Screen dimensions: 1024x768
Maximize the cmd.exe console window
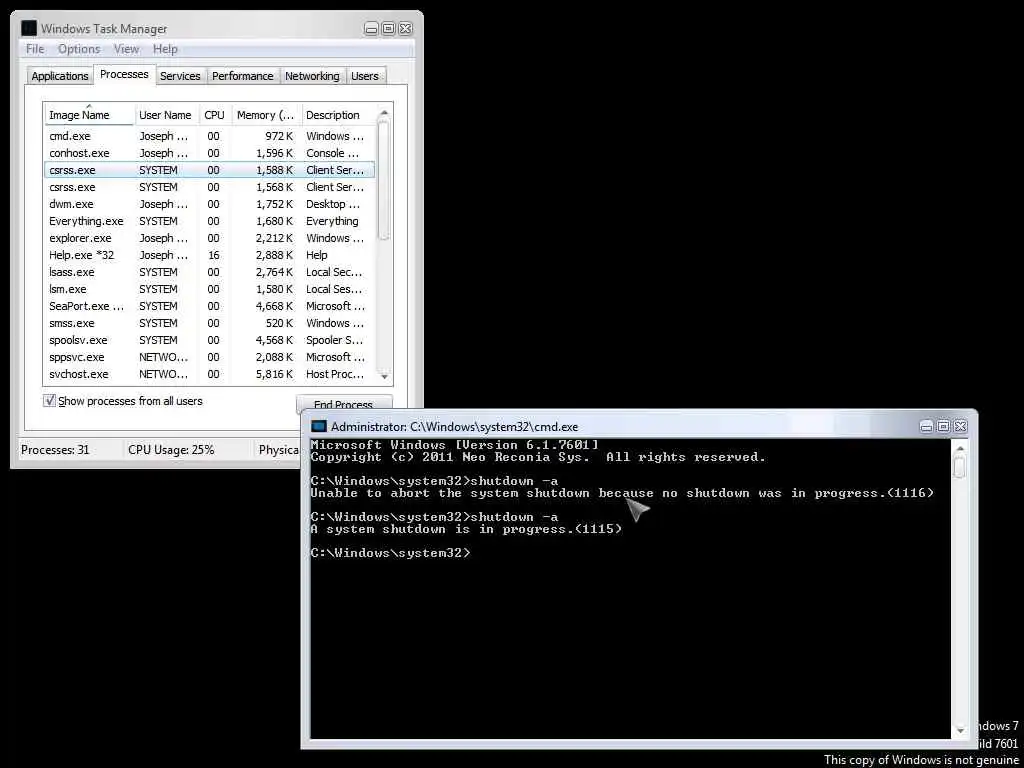click(x=943, y=426)
